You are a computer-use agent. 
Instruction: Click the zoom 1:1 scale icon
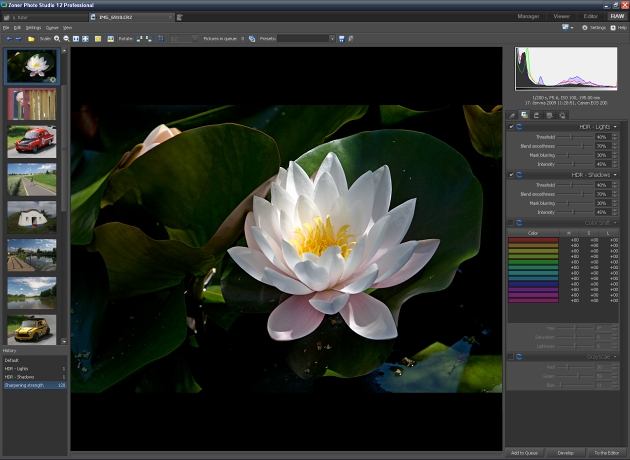76,39
